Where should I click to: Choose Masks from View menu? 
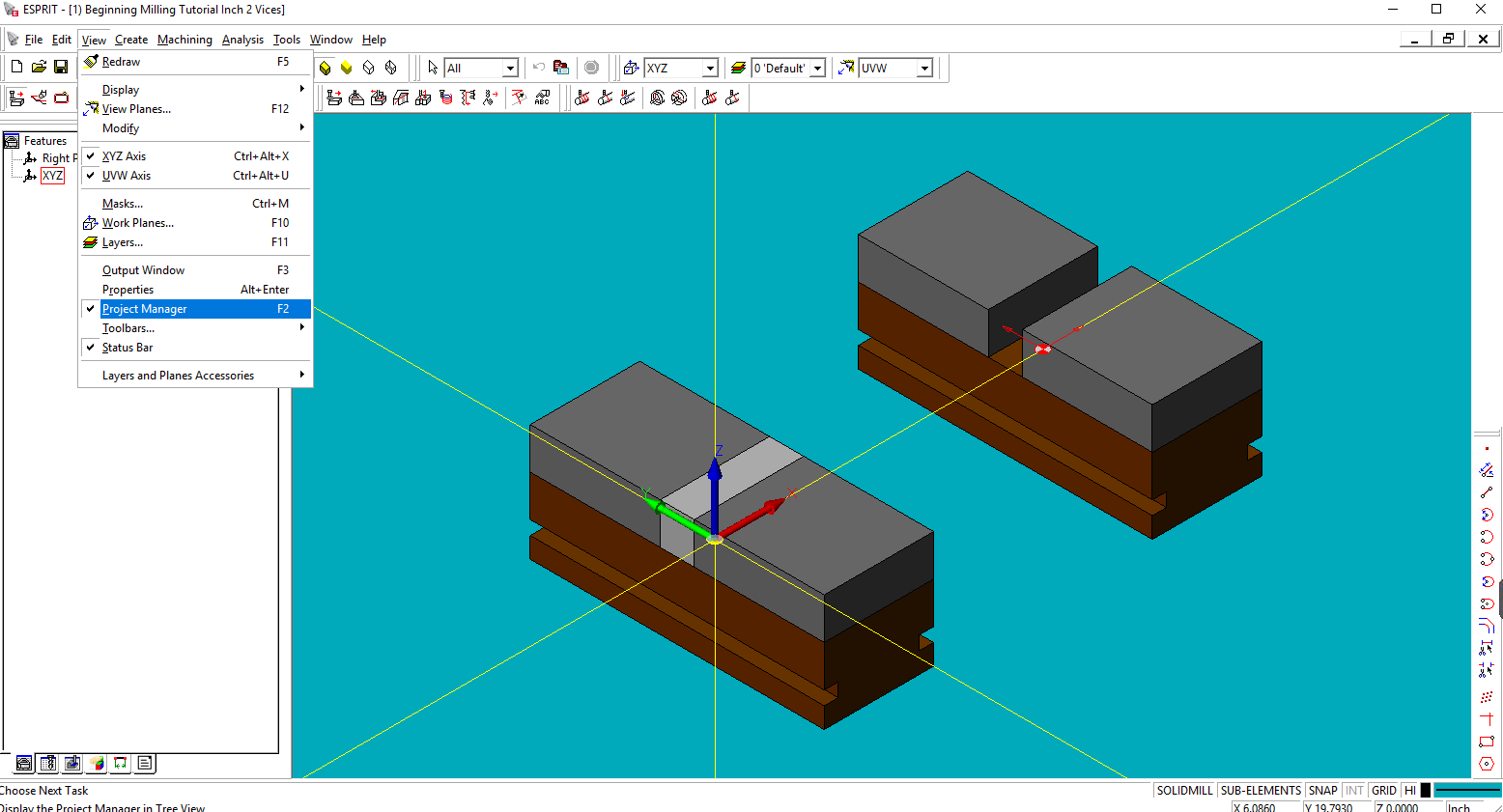click(x=195, y=204)
